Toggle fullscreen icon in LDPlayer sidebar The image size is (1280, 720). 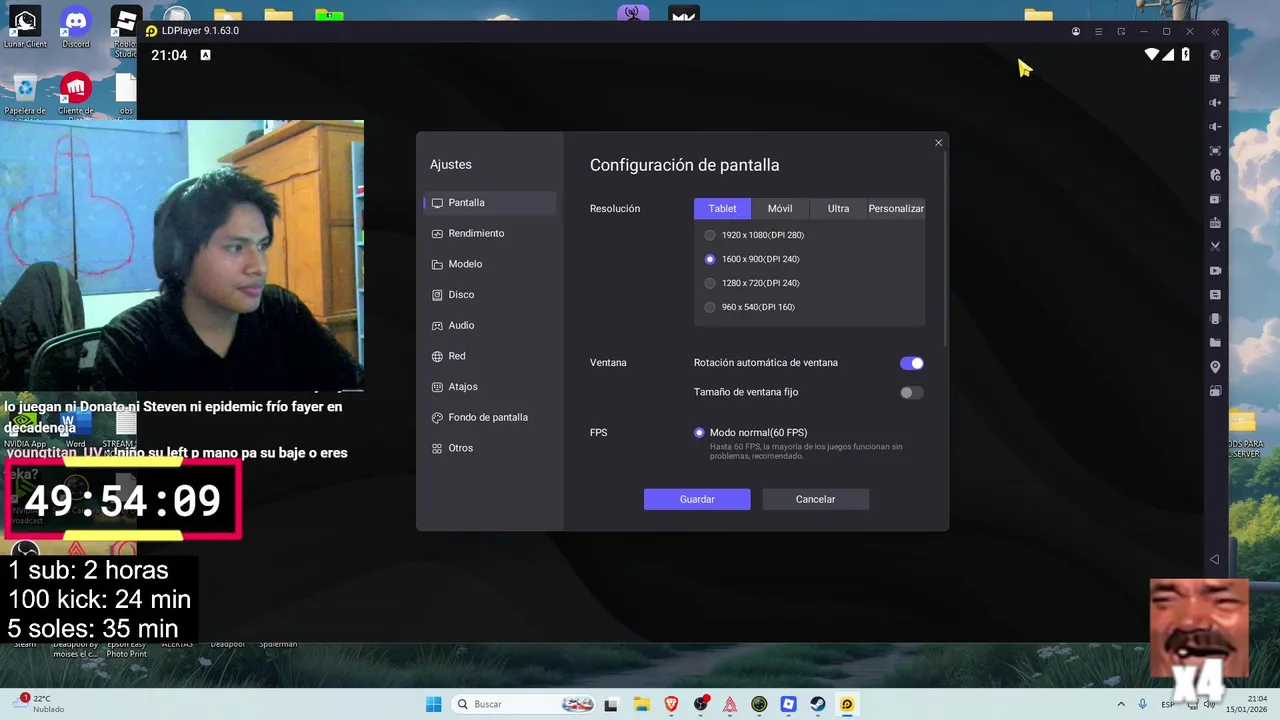[1215, 151]
